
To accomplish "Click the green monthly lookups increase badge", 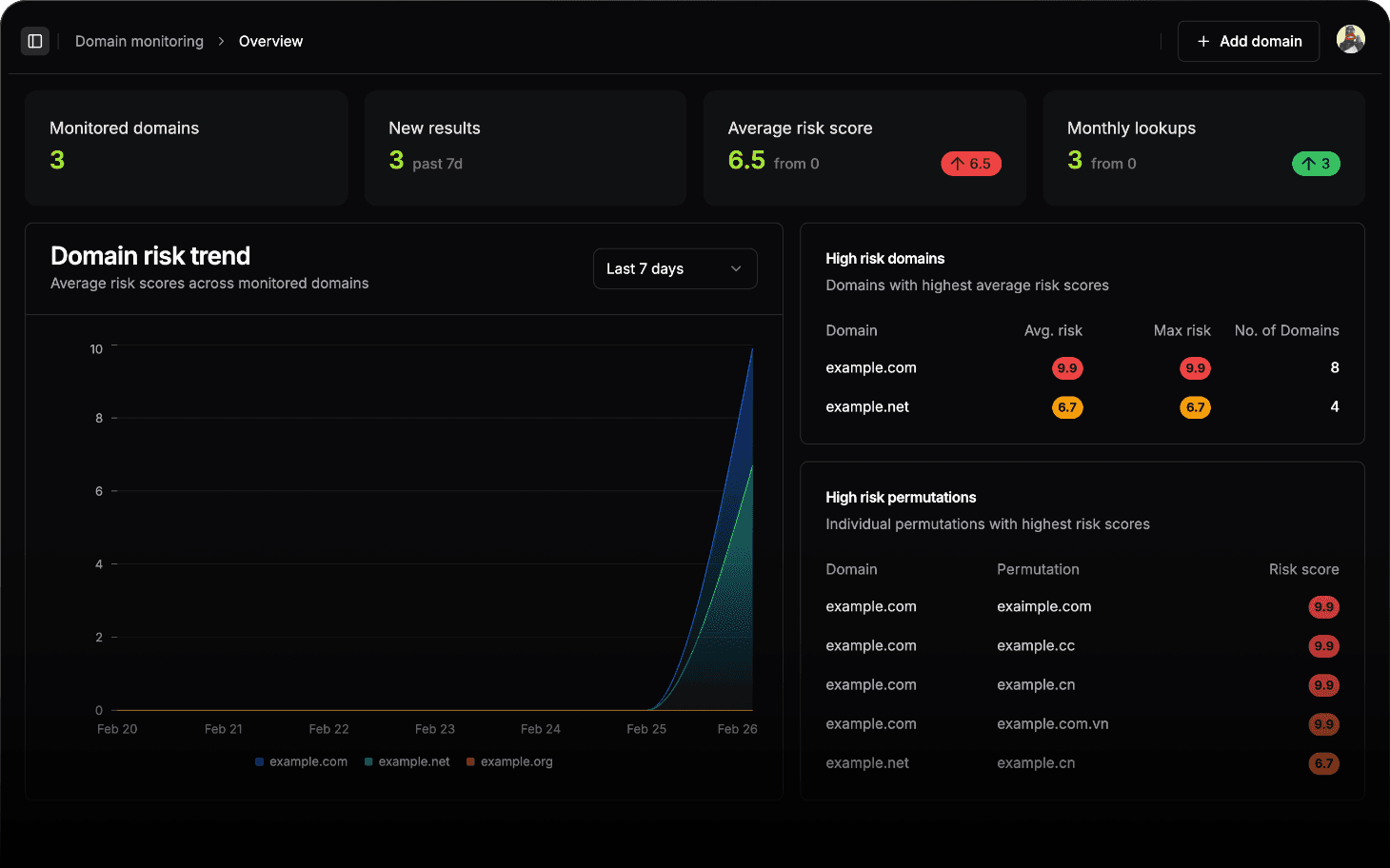I will click(1316, 164).
